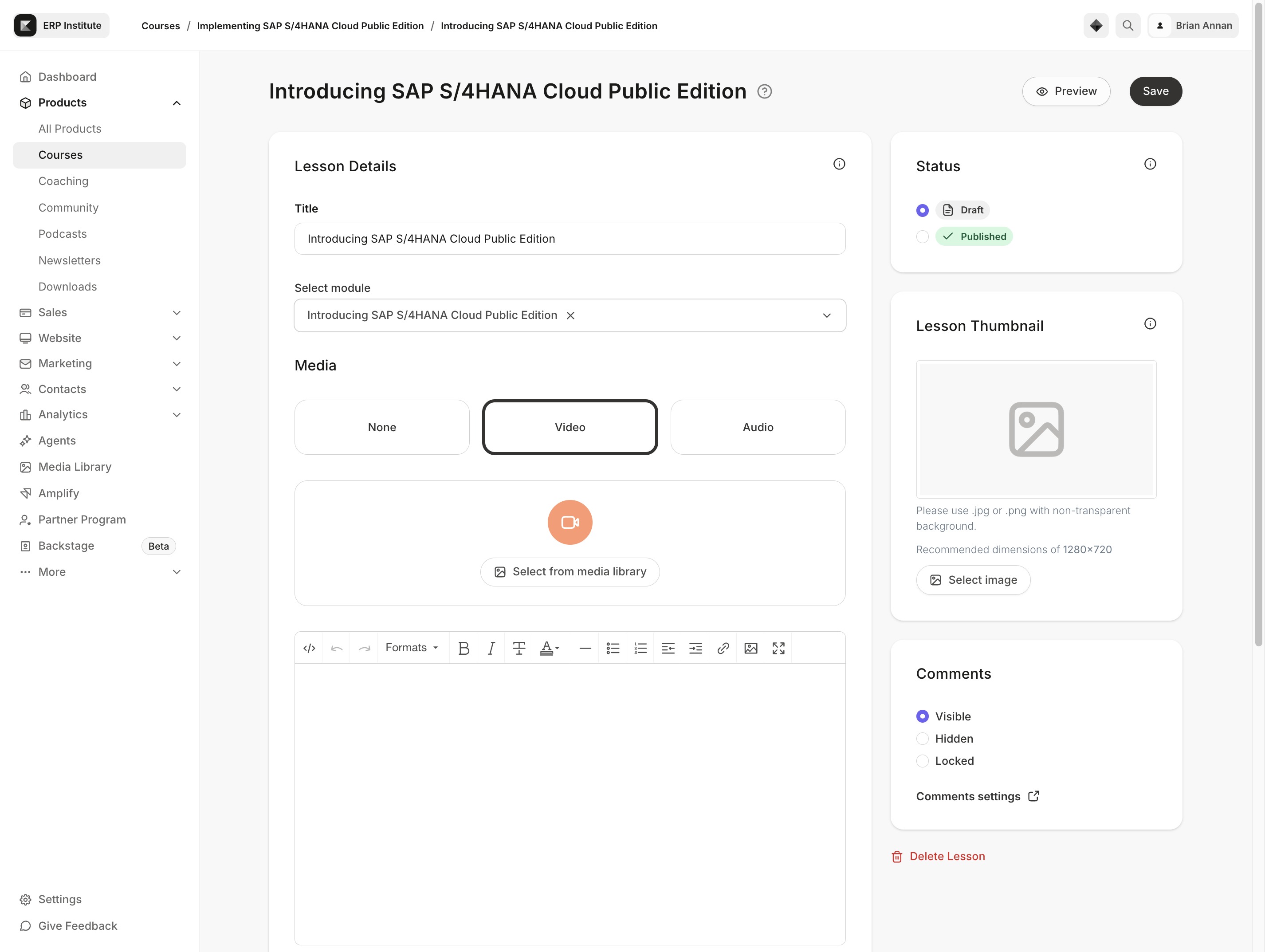Choose Audio as media type

pos(758,427)
